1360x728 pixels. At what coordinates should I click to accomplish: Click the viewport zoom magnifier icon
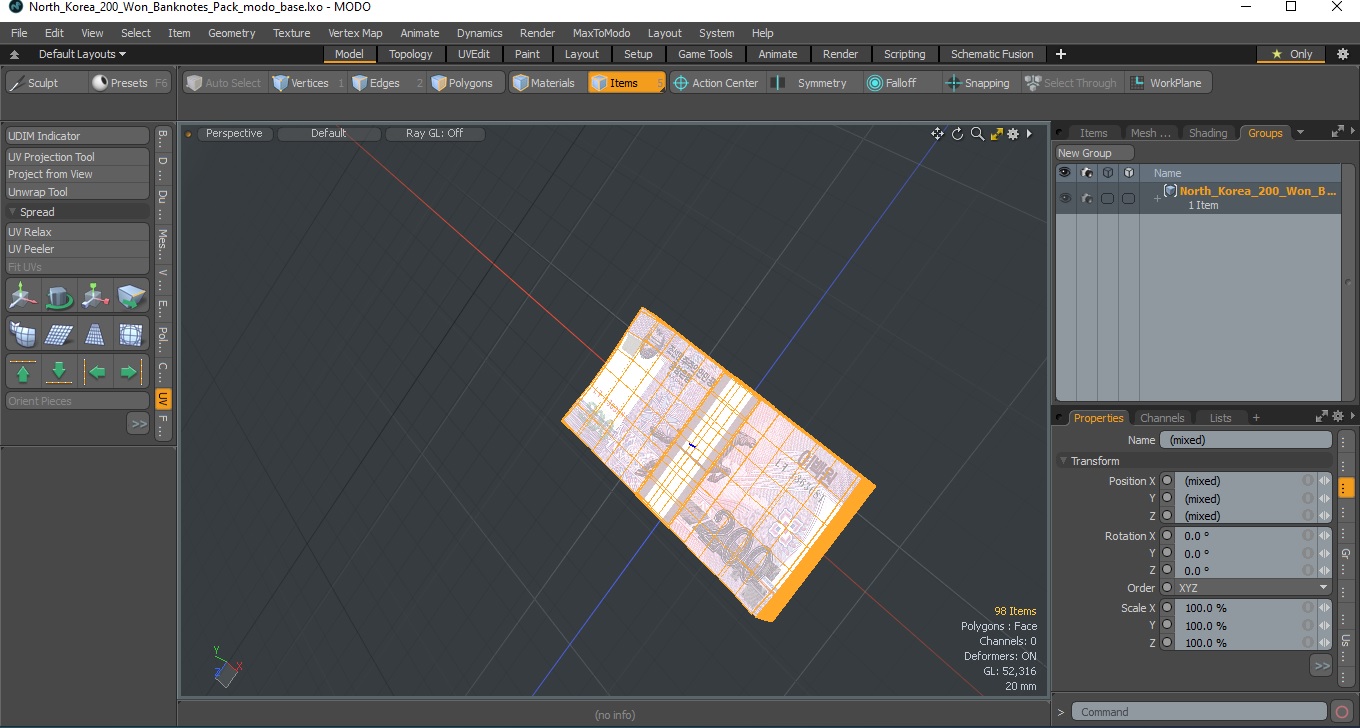[x=977, y=134]
